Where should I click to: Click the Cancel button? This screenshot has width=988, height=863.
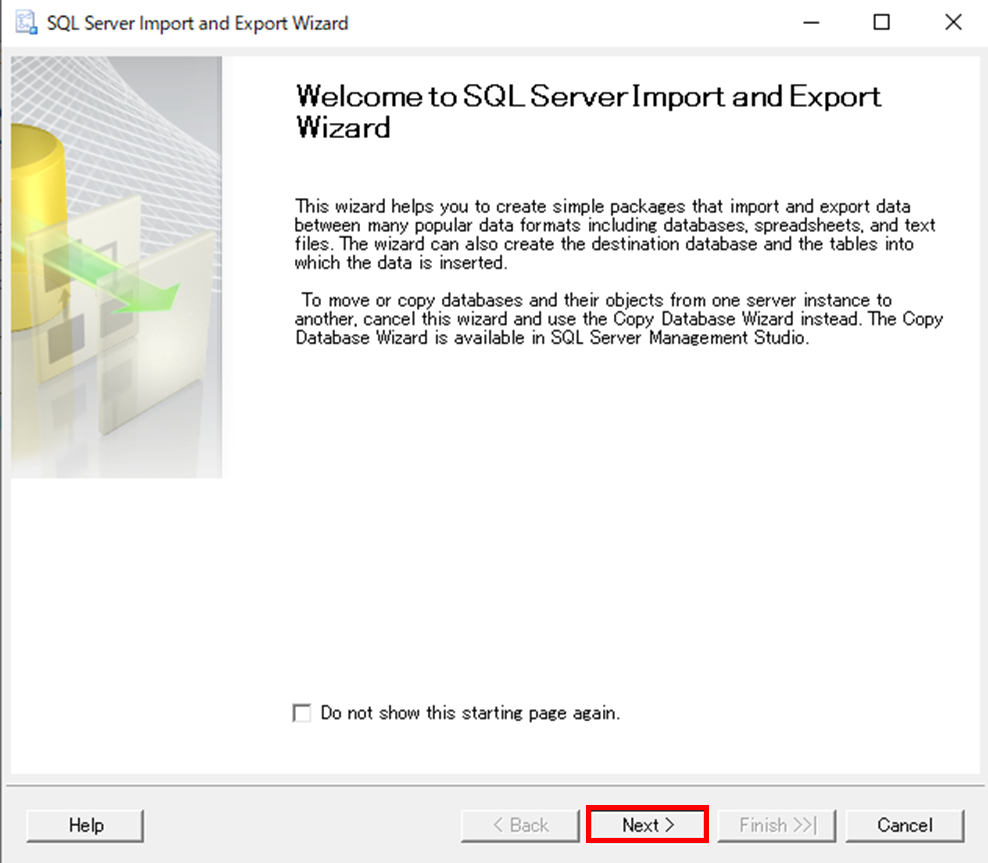click(904, 825)
